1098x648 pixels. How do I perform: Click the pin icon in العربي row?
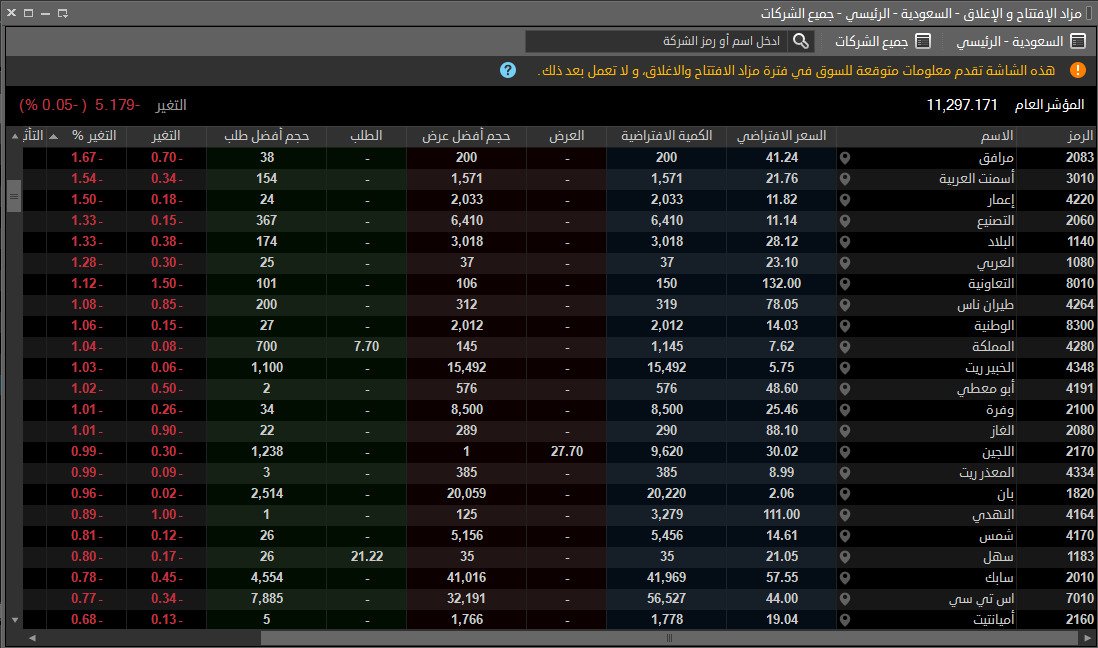pos(845,263)
